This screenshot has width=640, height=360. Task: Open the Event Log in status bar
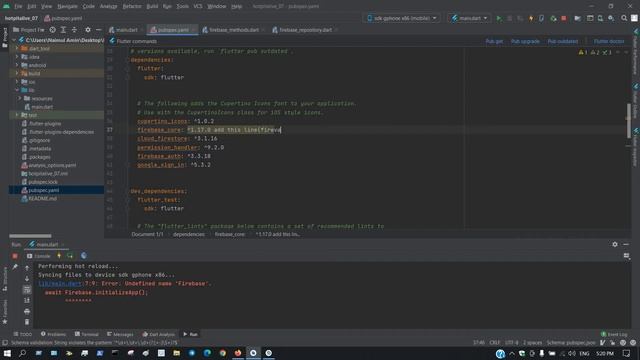614,334
